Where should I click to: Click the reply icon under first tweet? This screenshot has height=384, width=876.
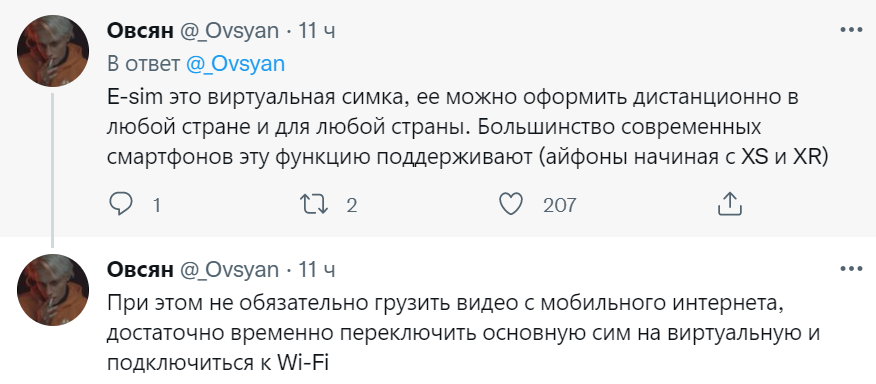click(120, 205)
